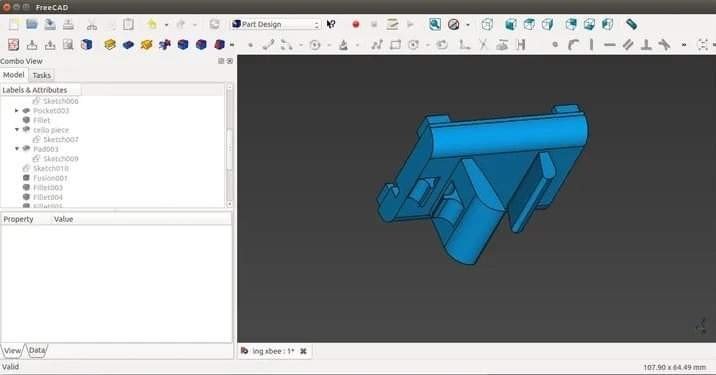The image size is (716, 375).
Task: Click the blue Pocket tool
Action: coord(128,45)
